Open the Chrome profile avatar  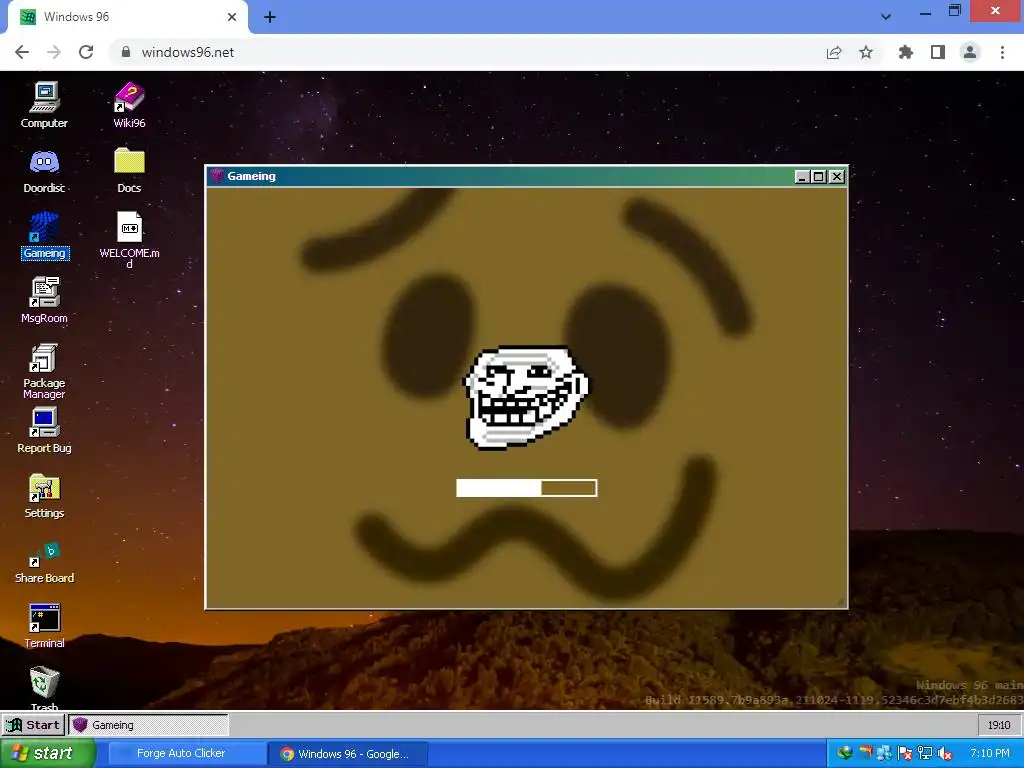click(970, 52)
